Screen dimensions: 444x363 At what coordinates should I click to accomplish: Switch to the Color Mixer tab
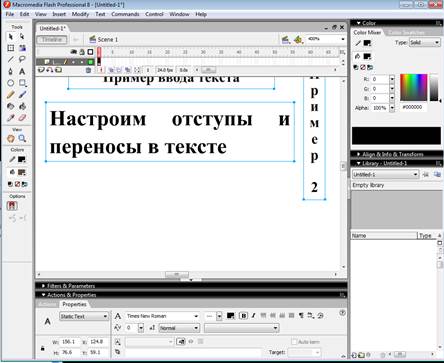(x=367, y=32)
